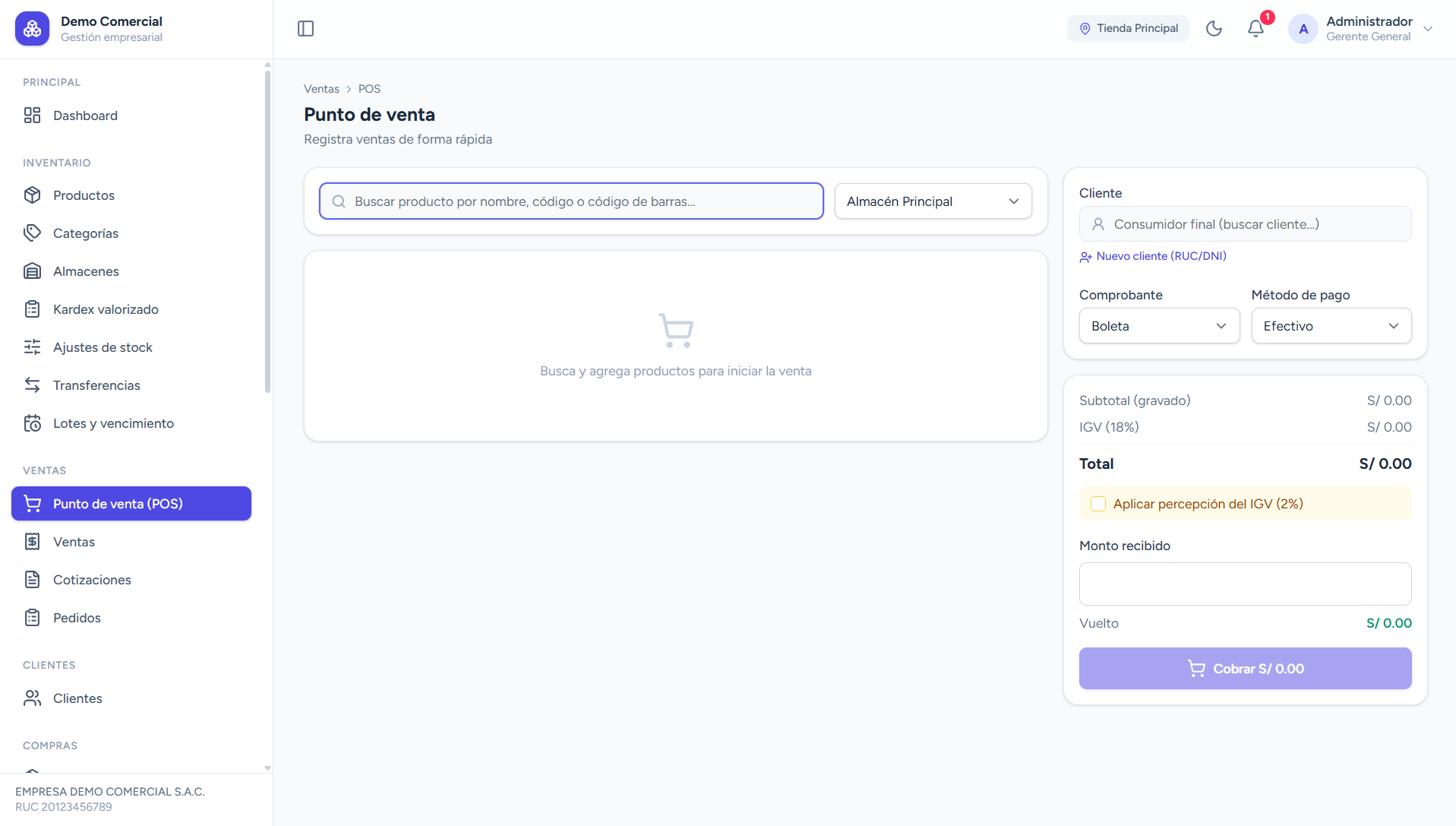Open the Comprobante Boleta dropdown
The width and height of the screenshot is (1456, 826).
(1159, 326)
